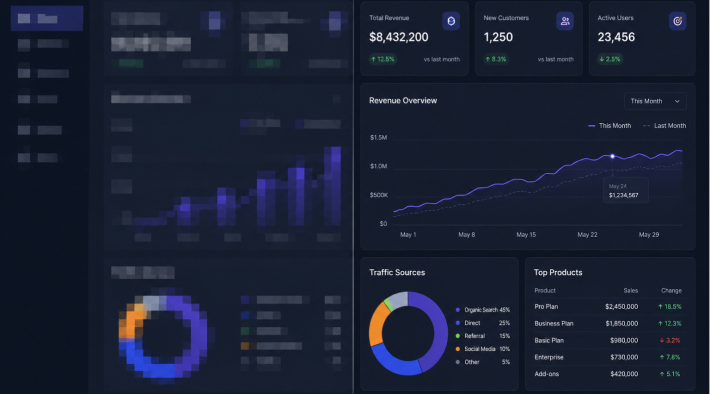Toggle the Organic Search 45% legend entry
The image size is (710, 394).
pos(483,310)
